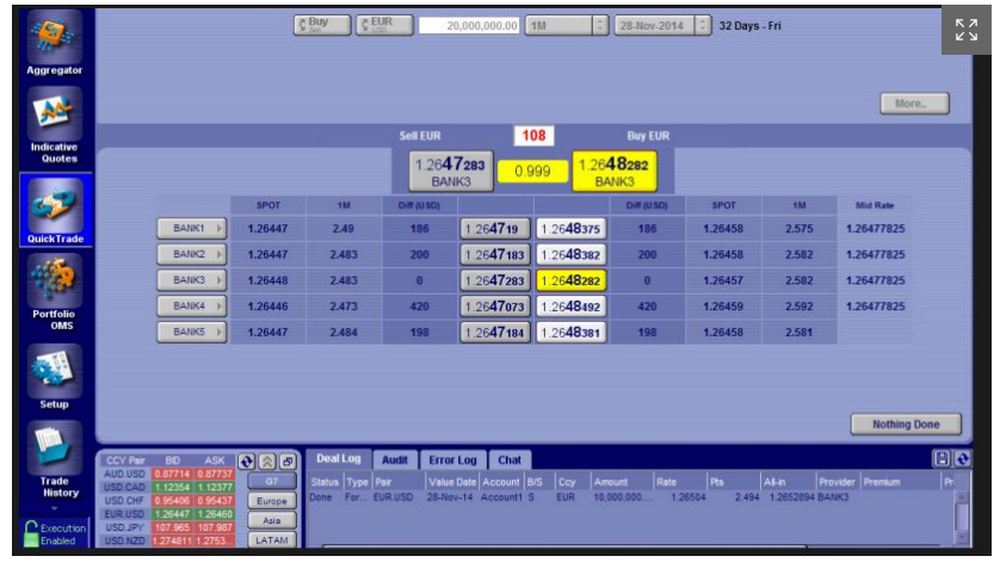Select the USD.CAD rate row
The image size is (1000, 563).
tap(168, 487)
